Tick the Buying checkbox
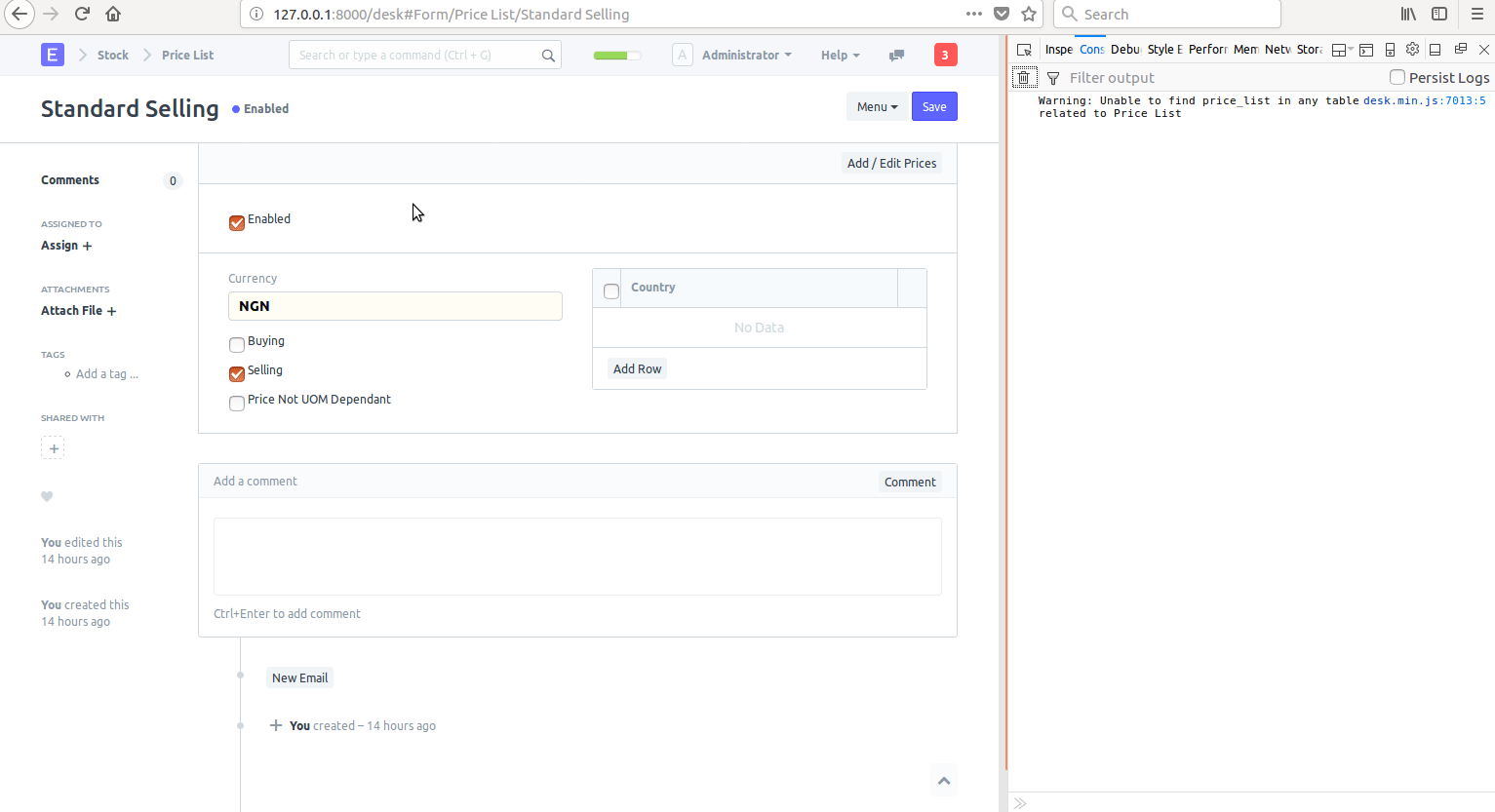 click(x=236, y=345)
